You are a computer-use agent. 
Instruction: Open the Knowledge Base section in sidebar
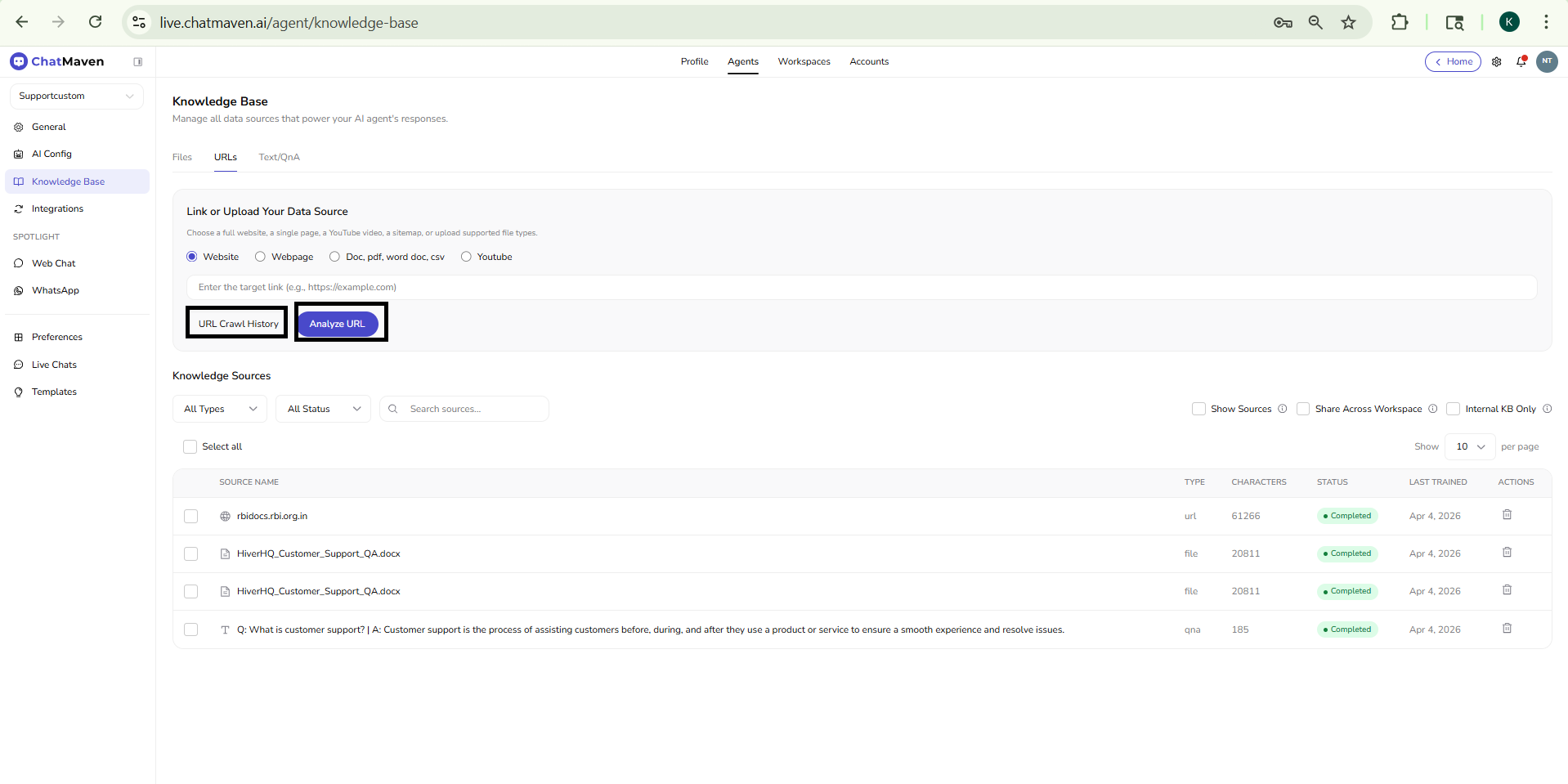69,181
